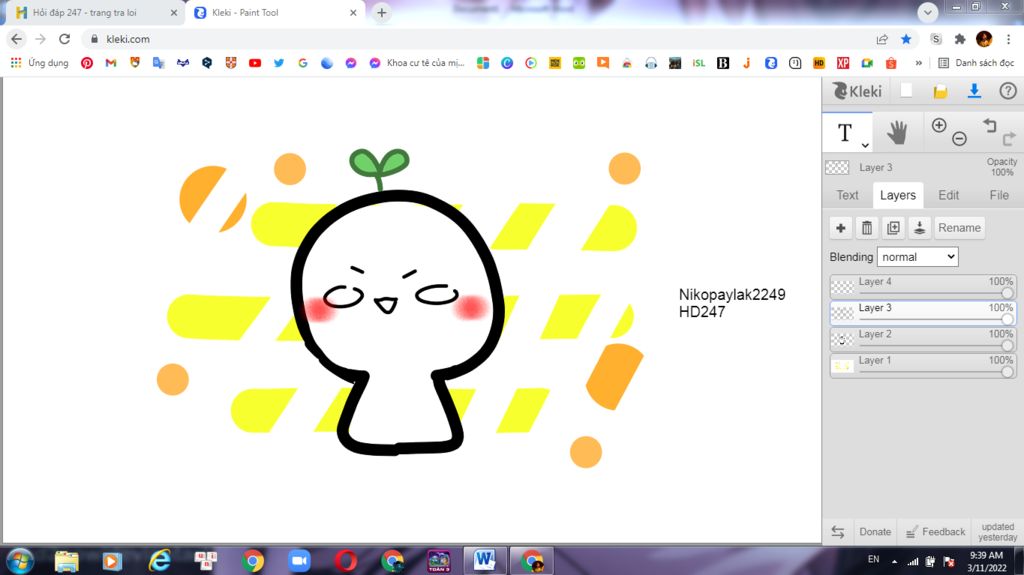The height and width of the screenshot is (575, 1024).
Task: Open a new browser tab
Action: tap(381, 12)
